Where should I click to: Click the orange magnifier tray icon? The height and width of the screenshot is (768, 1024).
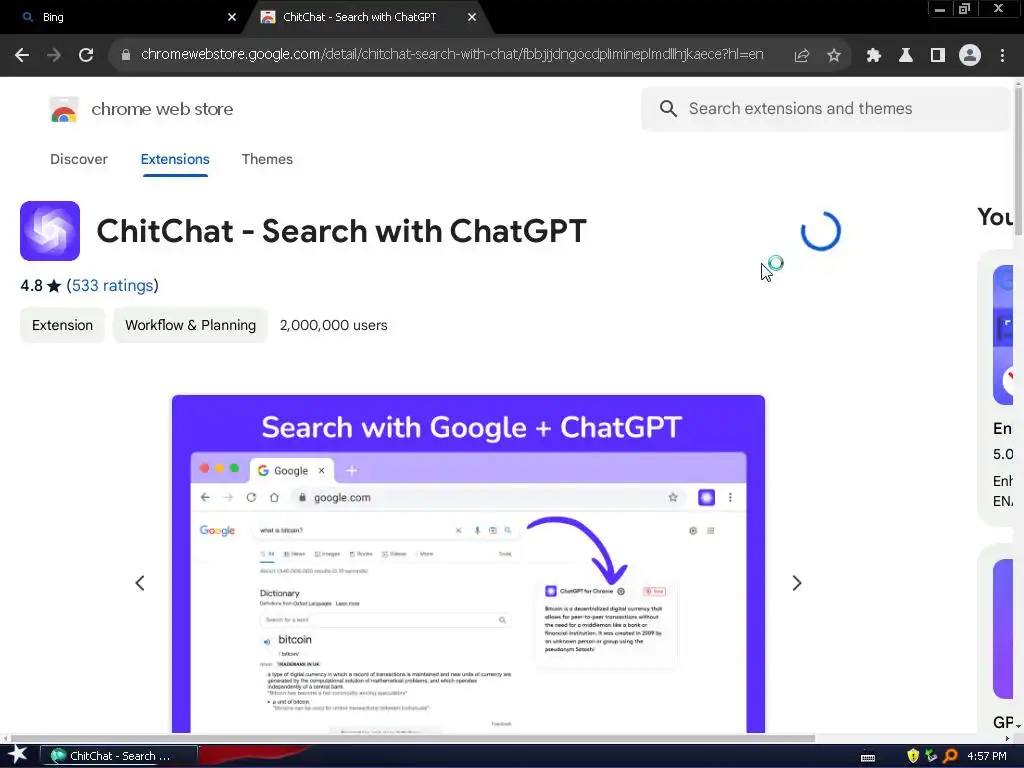click(950, 756)
